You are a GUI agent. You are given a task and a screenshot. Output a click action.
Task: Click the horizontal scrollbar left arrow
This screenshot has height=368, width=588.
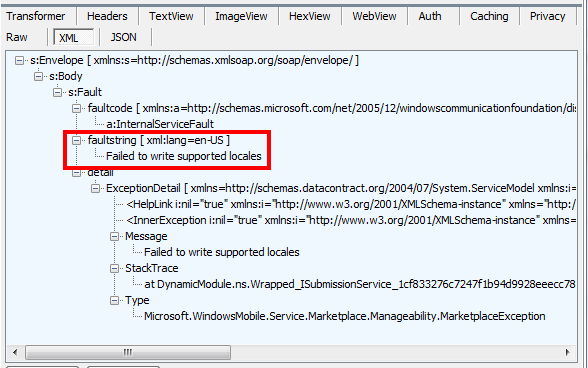pyautogui.click(x=15, y=352)
